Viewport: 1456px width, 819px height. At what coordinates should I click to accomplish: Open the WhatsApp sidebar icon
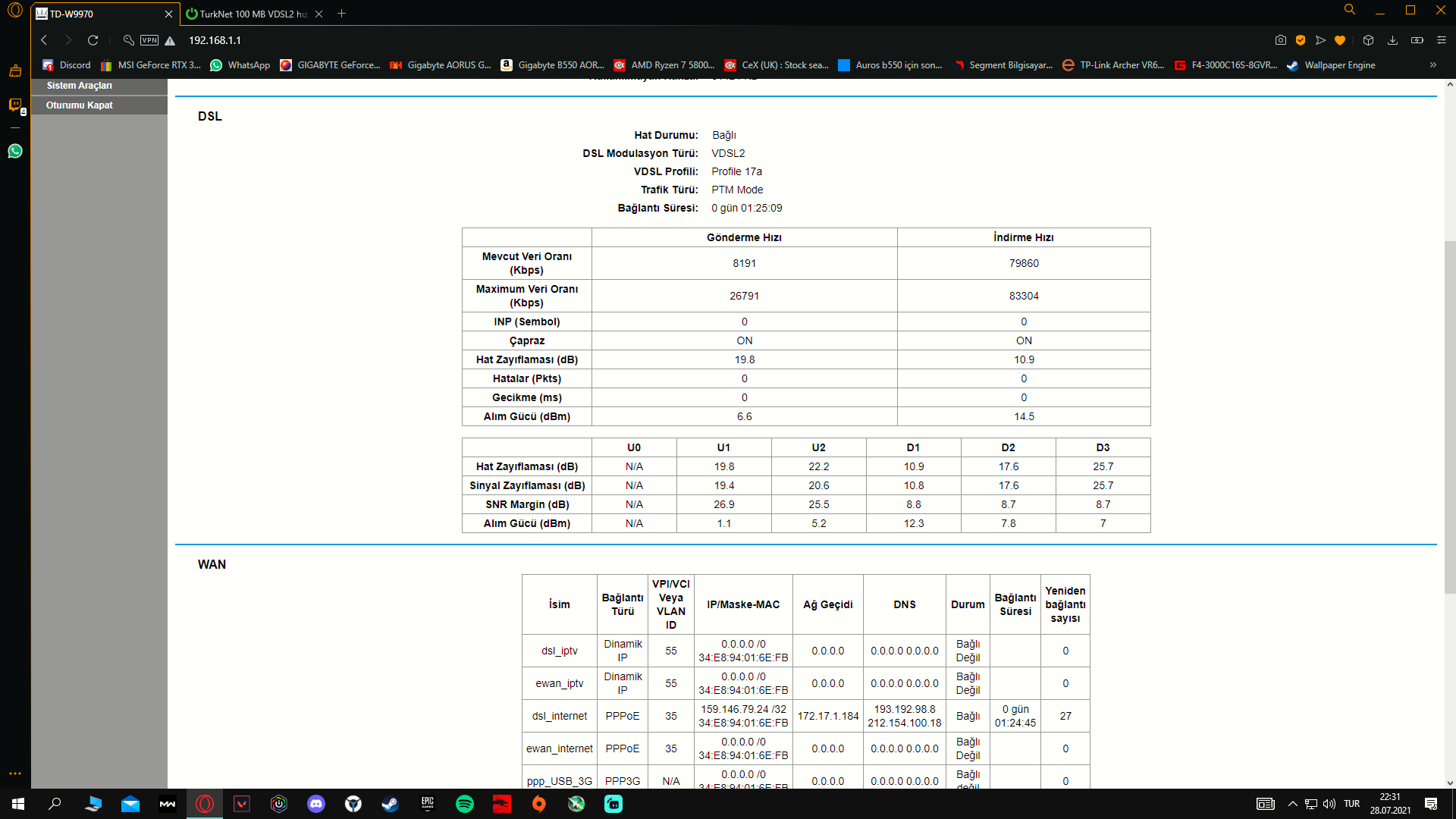click(x=15, y=151)
